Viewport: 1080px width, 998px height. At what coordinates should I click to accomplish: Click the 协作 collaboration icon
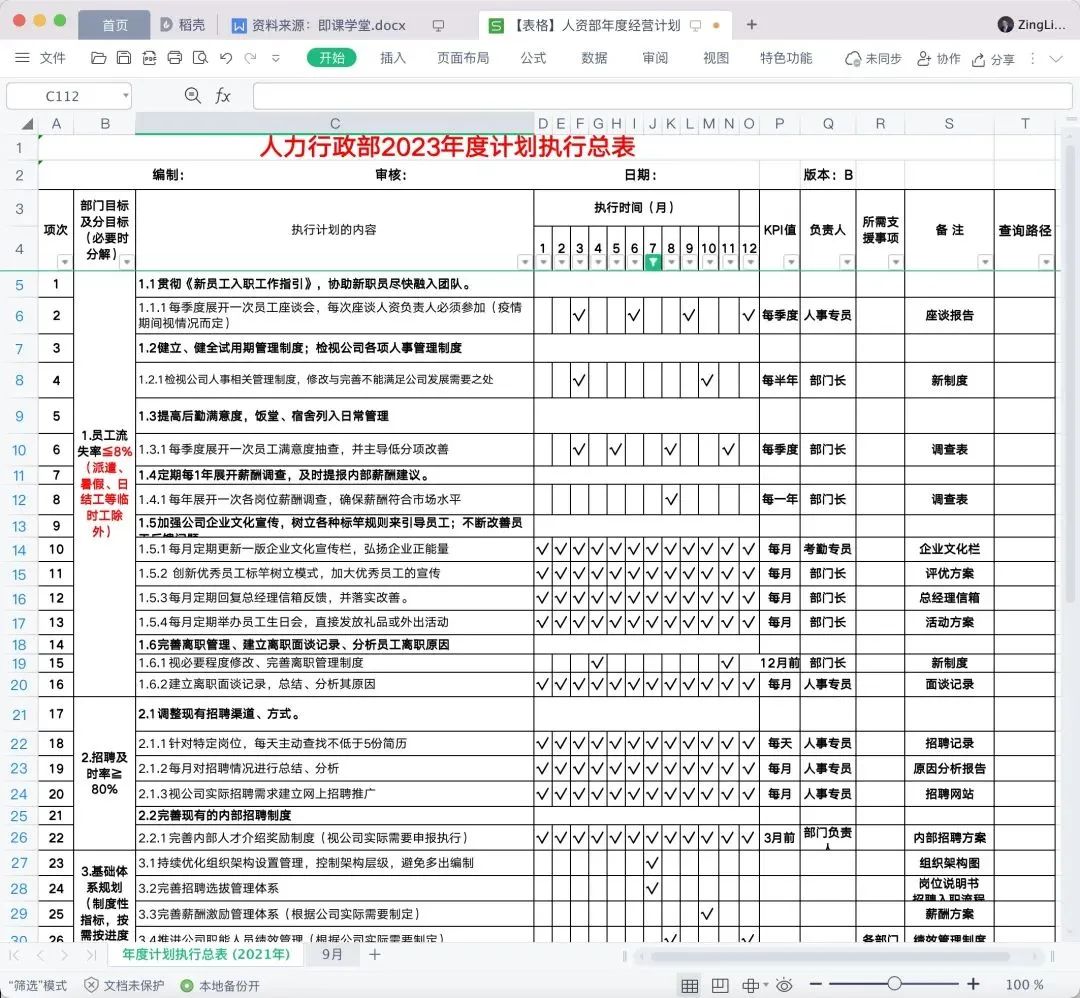[x=924, y=59]
